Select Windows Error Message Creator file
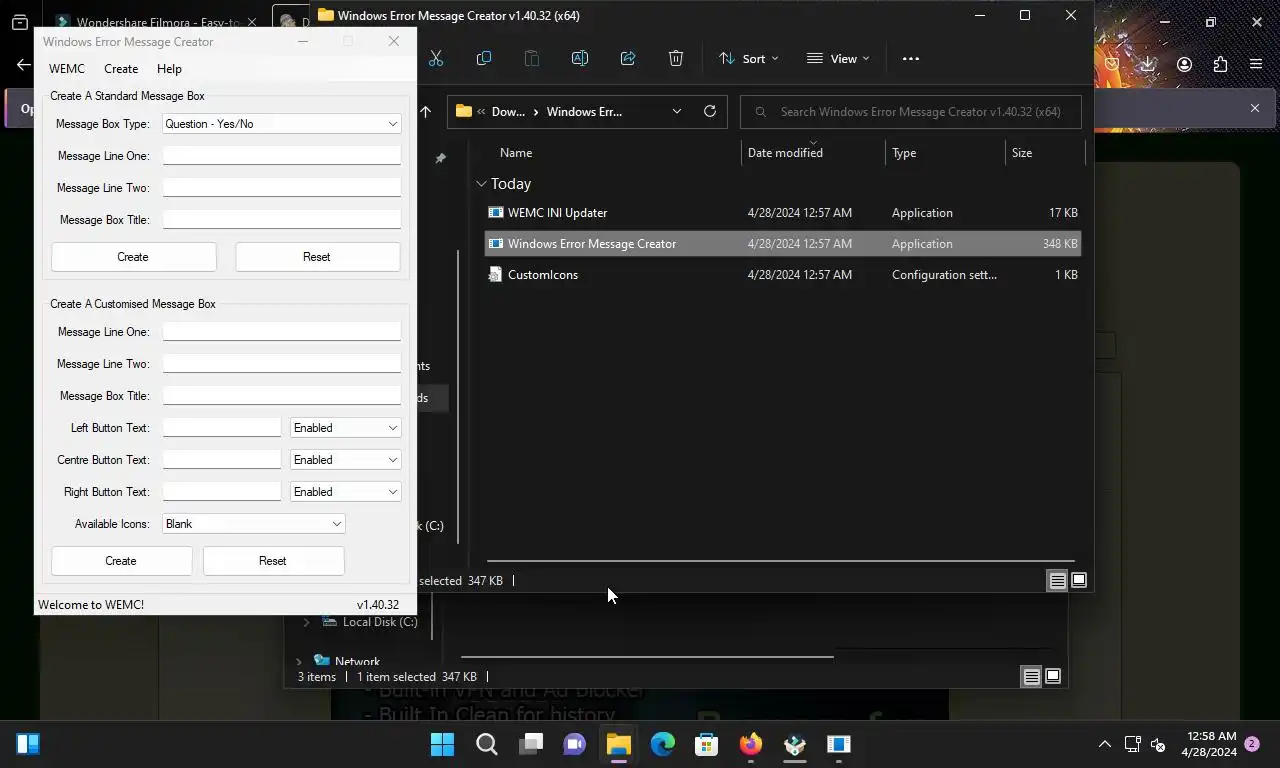Image resolution: width=1280 pixels, height=768 pixels. point(782,243)
